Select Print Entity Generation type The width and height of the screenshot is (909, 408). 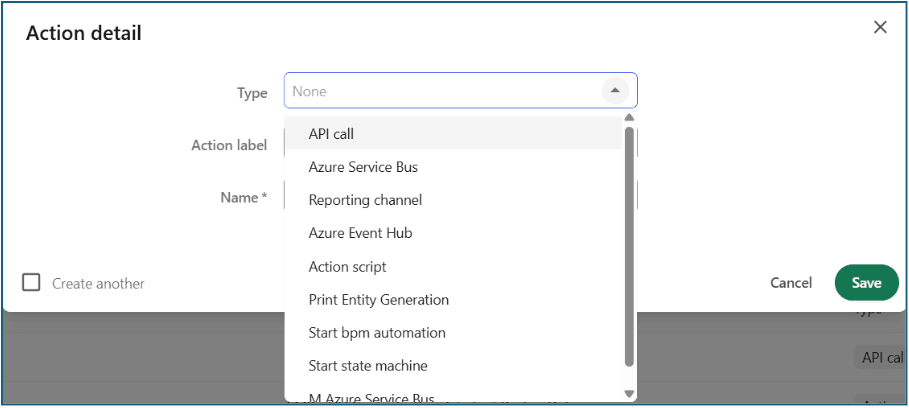tap(378, 300)
